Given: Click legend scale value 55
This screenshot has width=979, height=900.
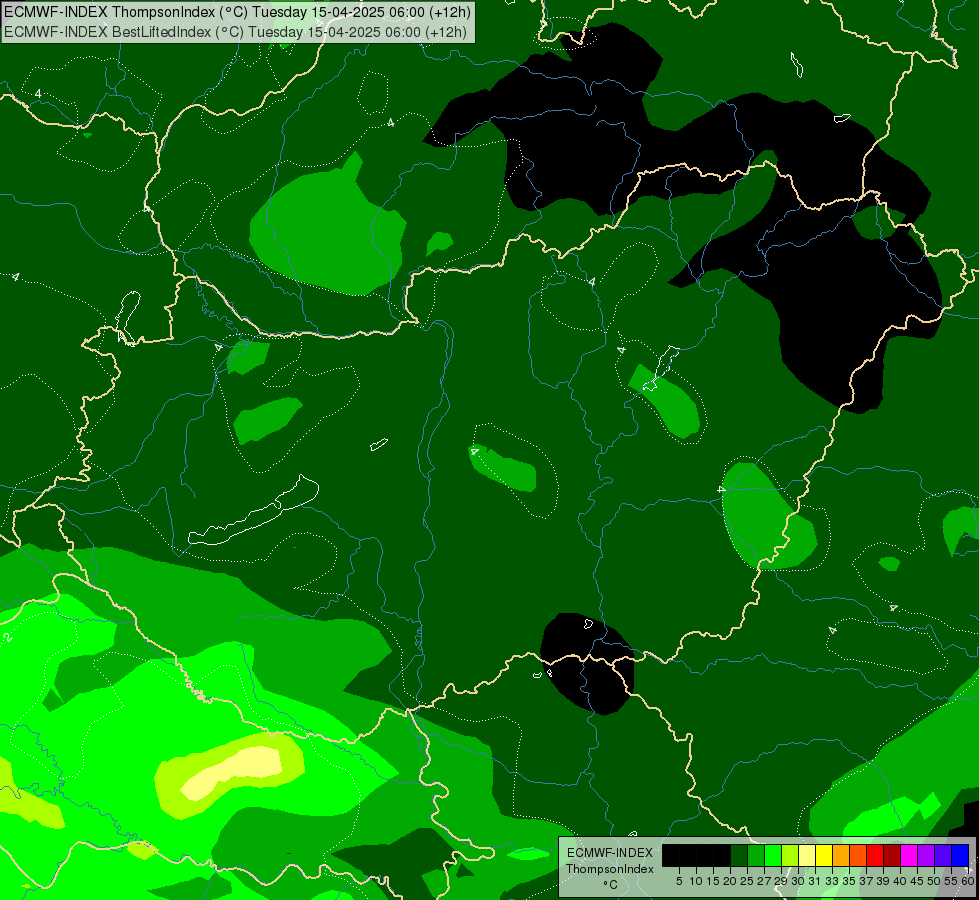Looking at the screenshot, I should [x=951, y=881].
